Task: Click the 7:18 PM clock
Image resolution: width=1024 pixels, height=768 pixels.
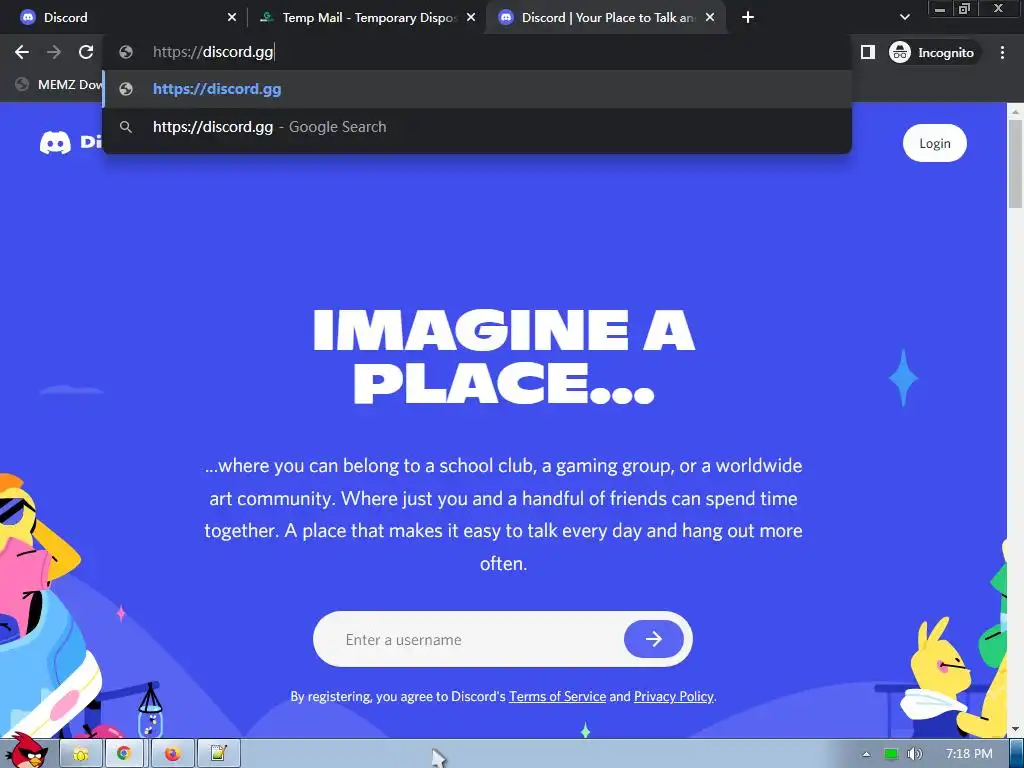Action: pyautogui.click(x=969, y=754)
